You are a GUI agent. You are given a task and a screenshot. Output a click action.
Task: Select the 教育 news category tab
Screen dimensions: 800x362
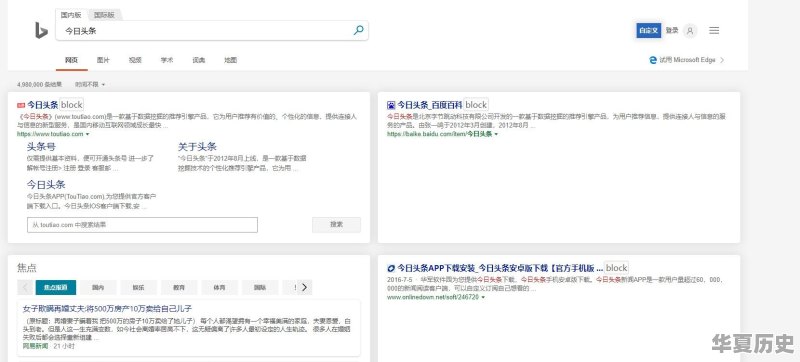tap(179, 287)
